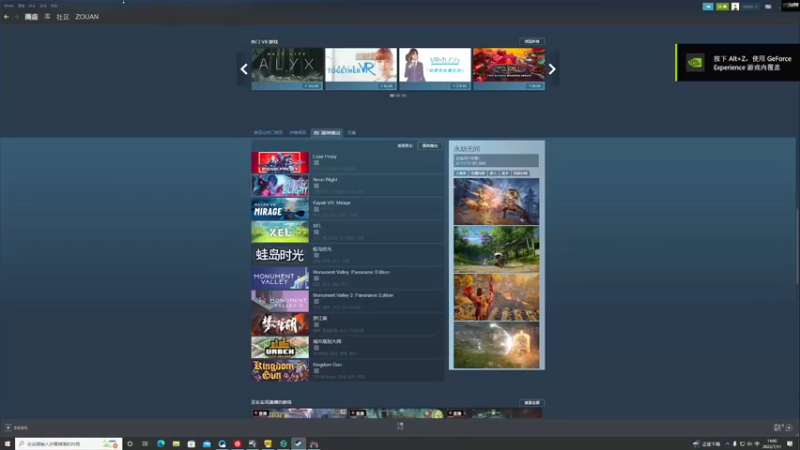Open the Kayak VR: Mirage list entry
800x450 pixels.
[x=347, y=209]
